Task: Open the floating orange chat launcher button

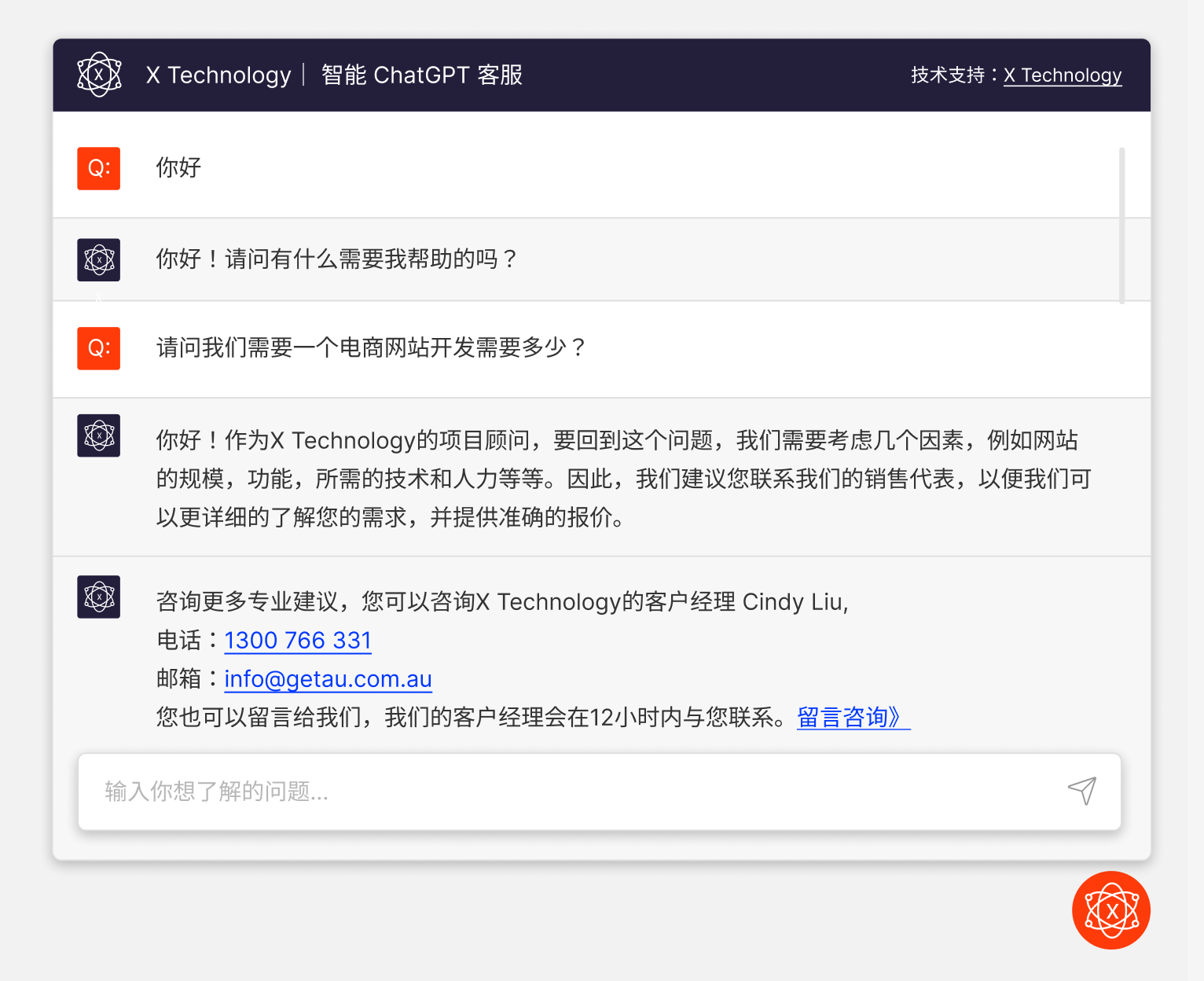Action: (x=1110, y=910)
